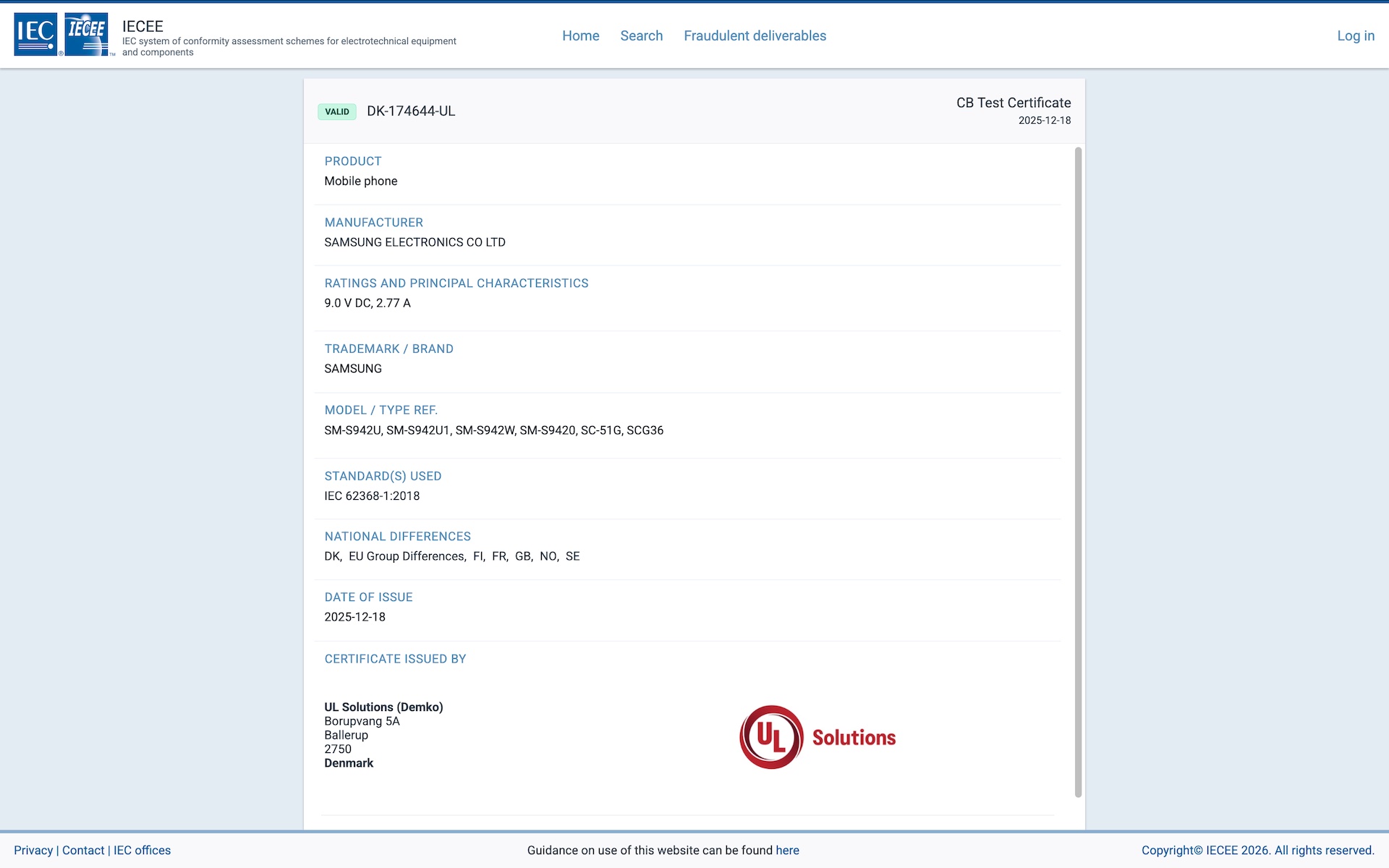The width and height of the screenshot is (1389, 868).
Task: Click the CB Test Certificate heading
Action: coord(1013,103)
